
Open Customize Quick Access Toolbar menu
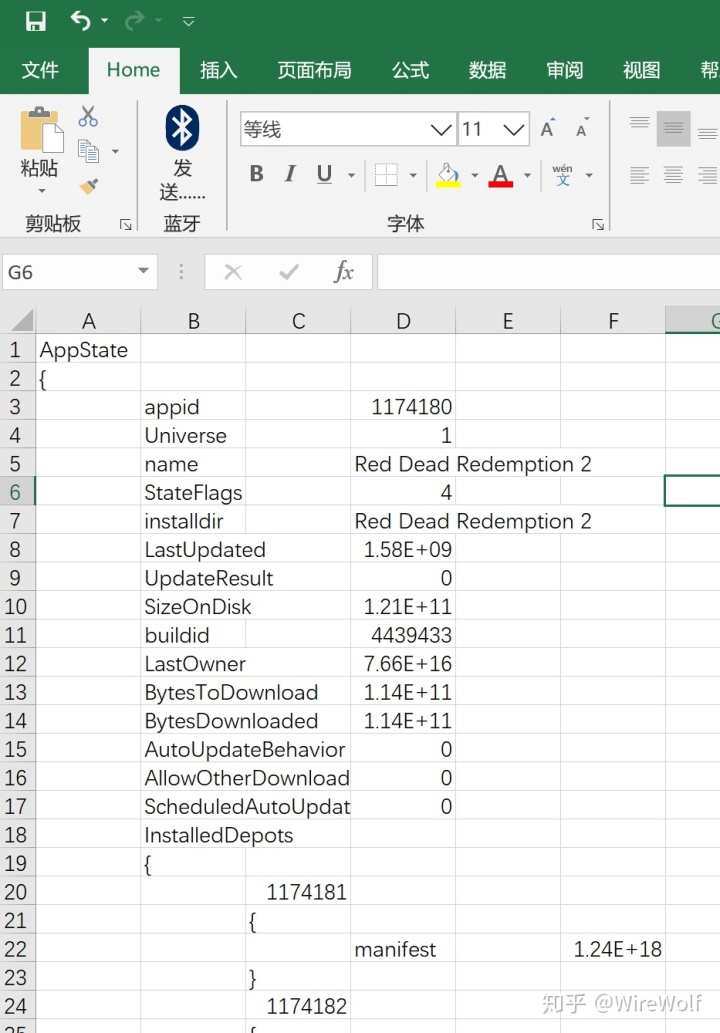188,22
